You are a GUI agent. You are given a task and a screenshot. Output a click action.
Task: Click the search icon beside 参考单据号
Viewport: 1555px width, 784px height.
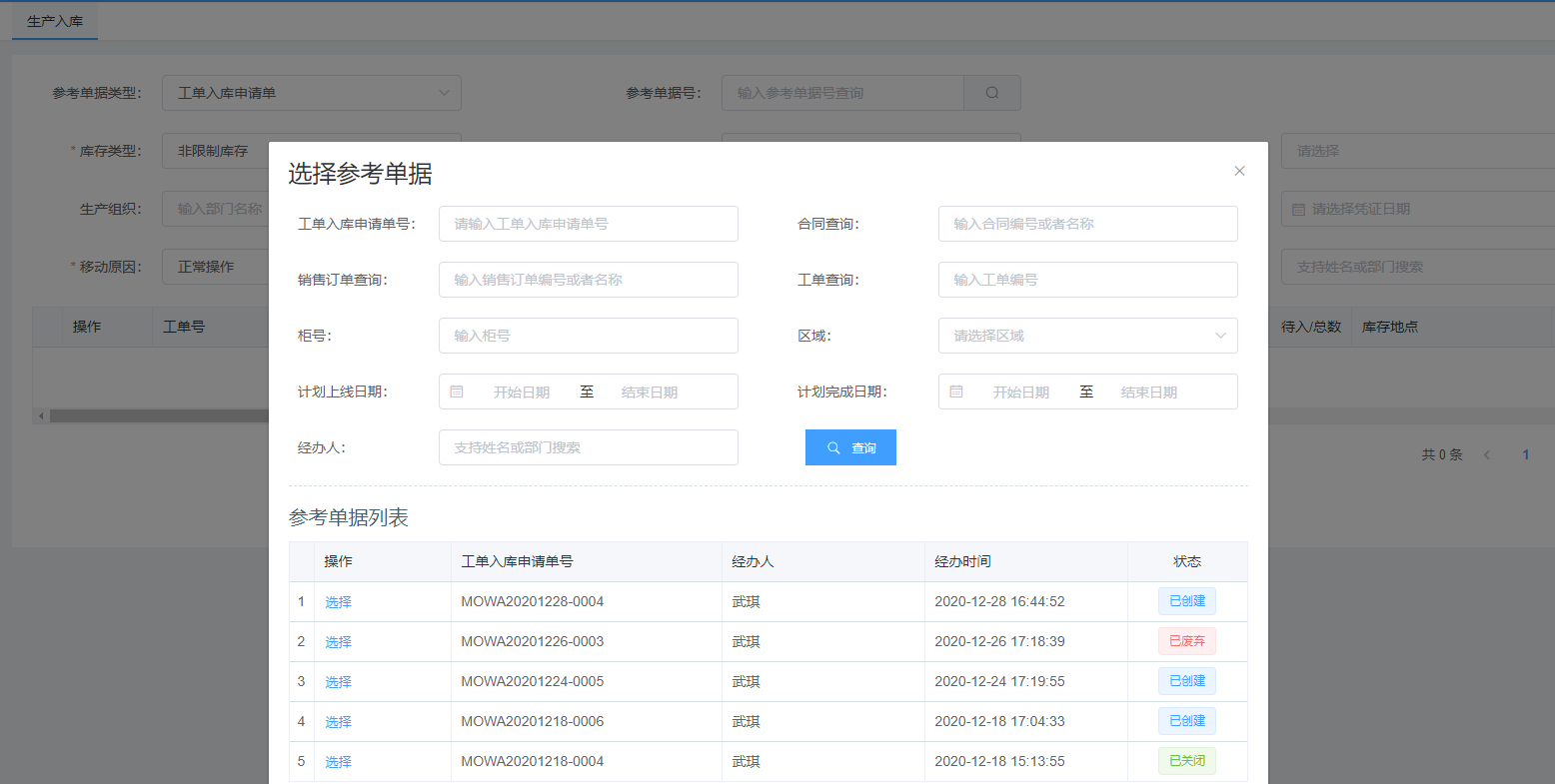click(991, 93)
